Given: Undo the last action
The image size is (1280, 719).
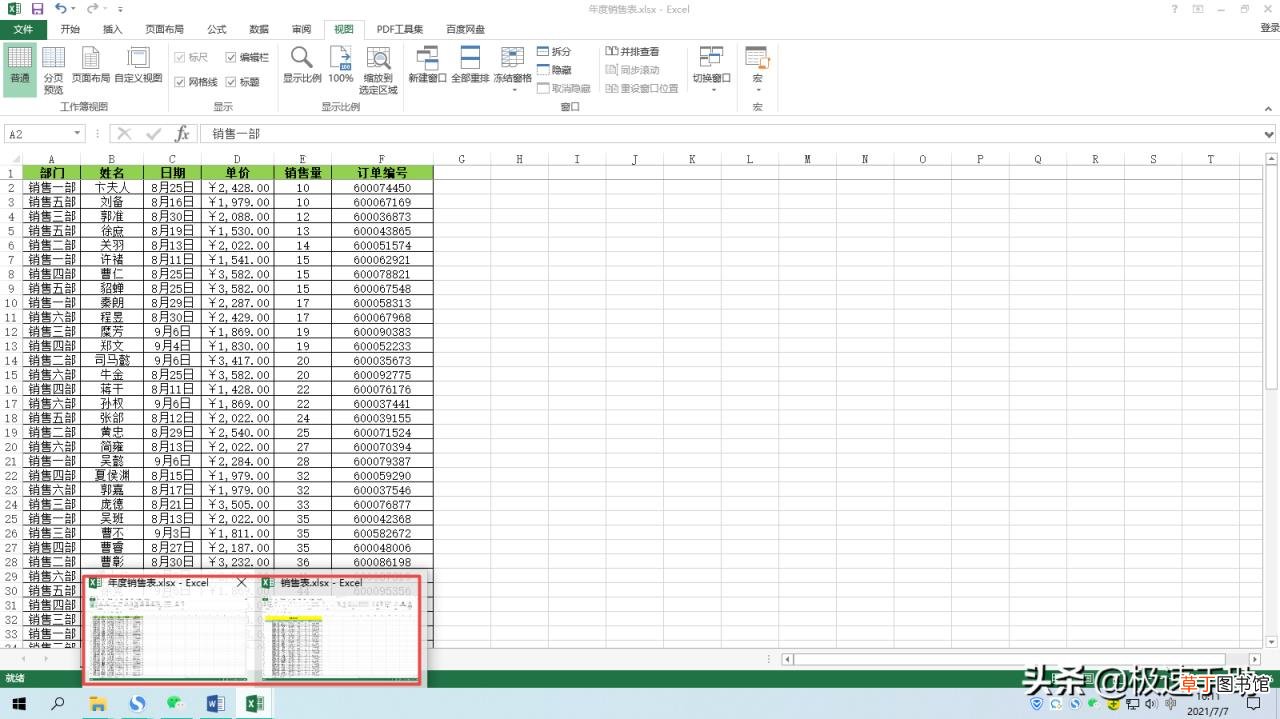Looking at the screenshot, I should (62, 9).
